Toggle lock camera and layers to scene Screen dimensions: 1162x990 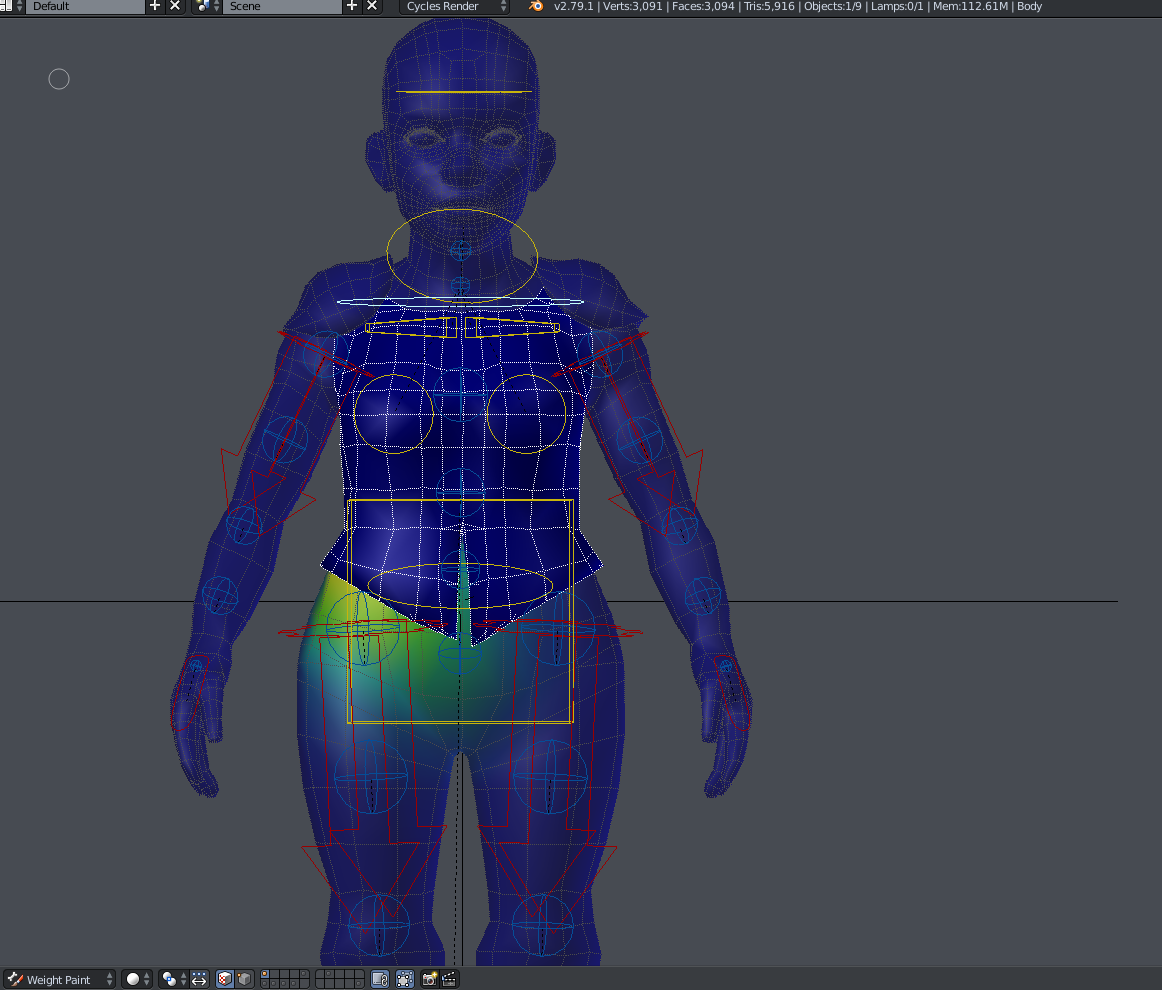click(380, 979)
